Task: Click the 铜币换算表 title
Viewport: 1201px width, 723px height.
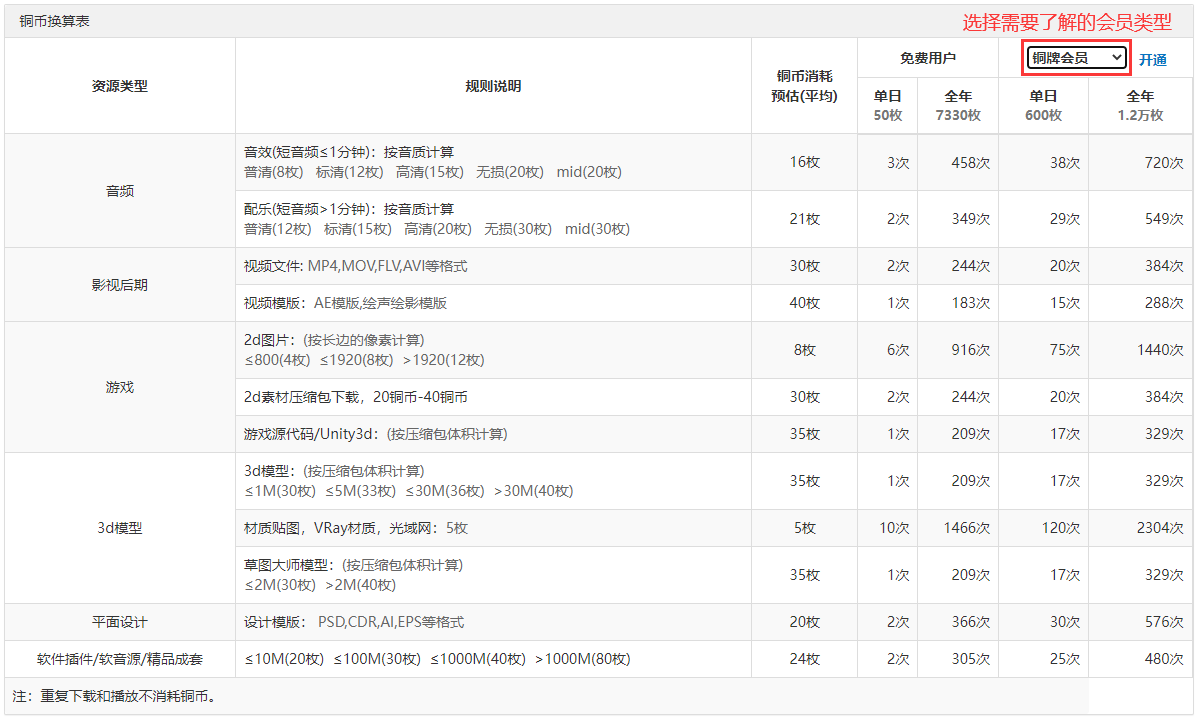Action: coord(54,21)
